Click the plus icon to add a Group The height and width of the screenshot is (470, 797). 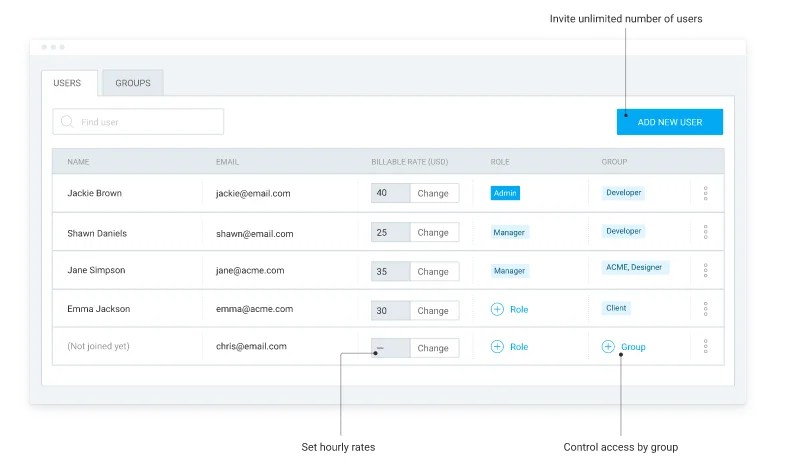click(x=608, y=347)
